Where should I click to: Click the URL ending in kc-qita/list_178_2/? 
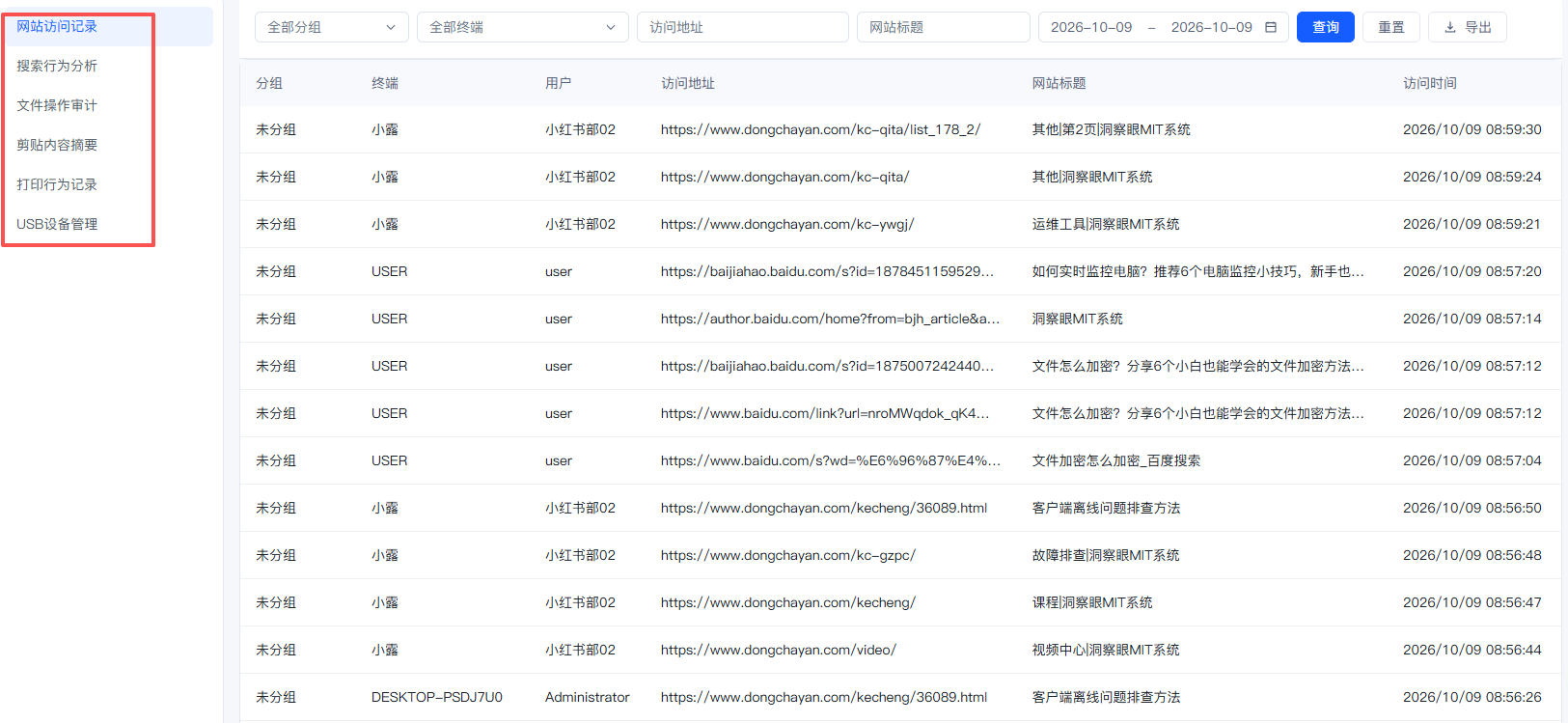coord(820,129)
